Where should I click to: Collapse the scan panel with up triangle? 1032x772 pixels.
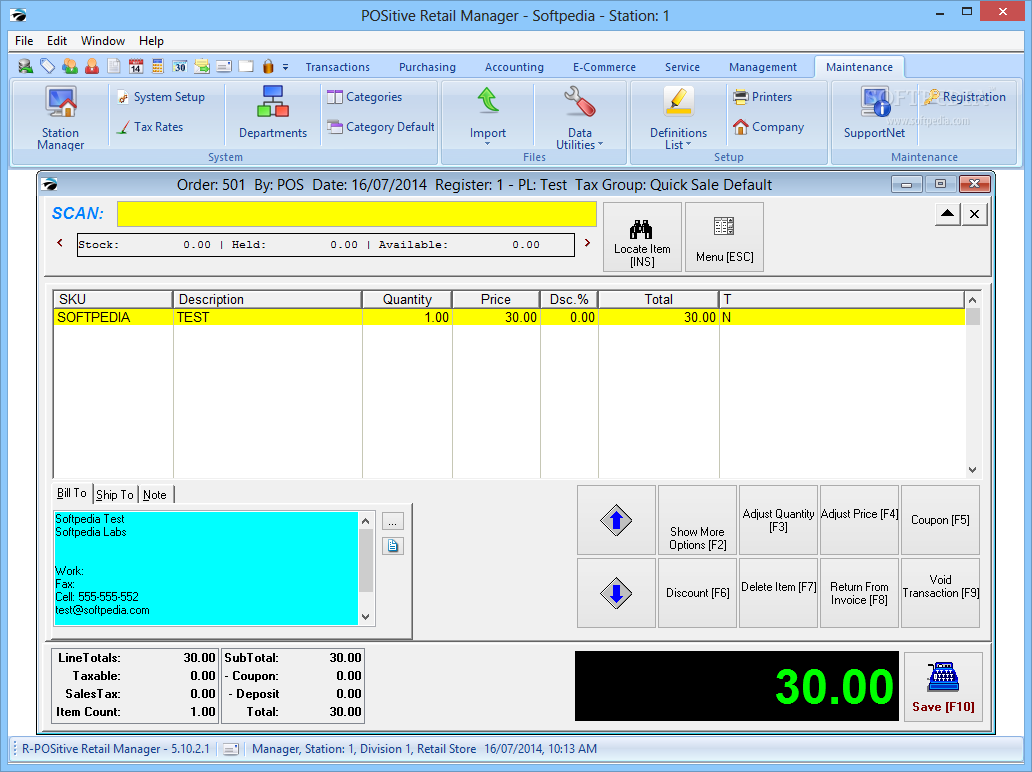(947, 214)
